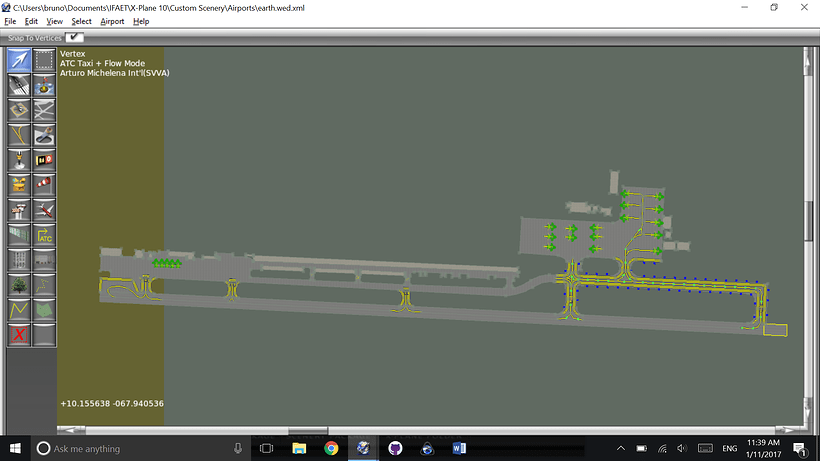The image size is (820, 461).
Task: Click the ramp start arrows on west apron
Action: coord(166,263)
